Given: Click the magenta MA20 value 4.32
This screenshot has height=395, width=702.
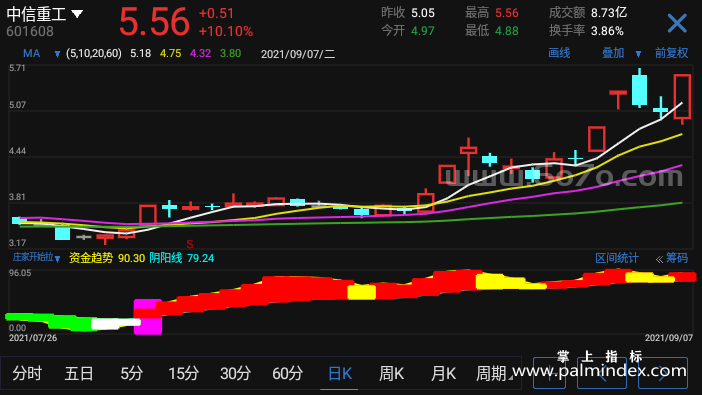Looking at the screenshot, I should tap(200, 54).
